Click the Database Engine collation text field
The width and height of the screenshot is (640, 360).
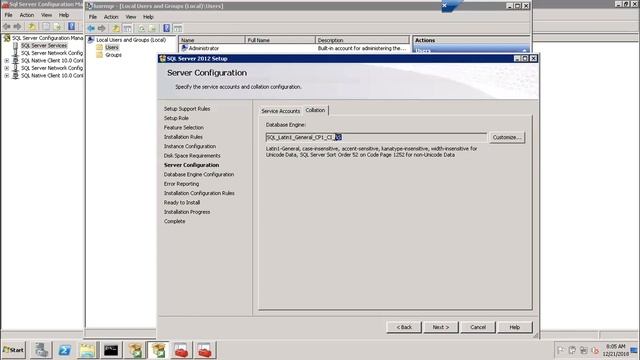click(376, 137)
